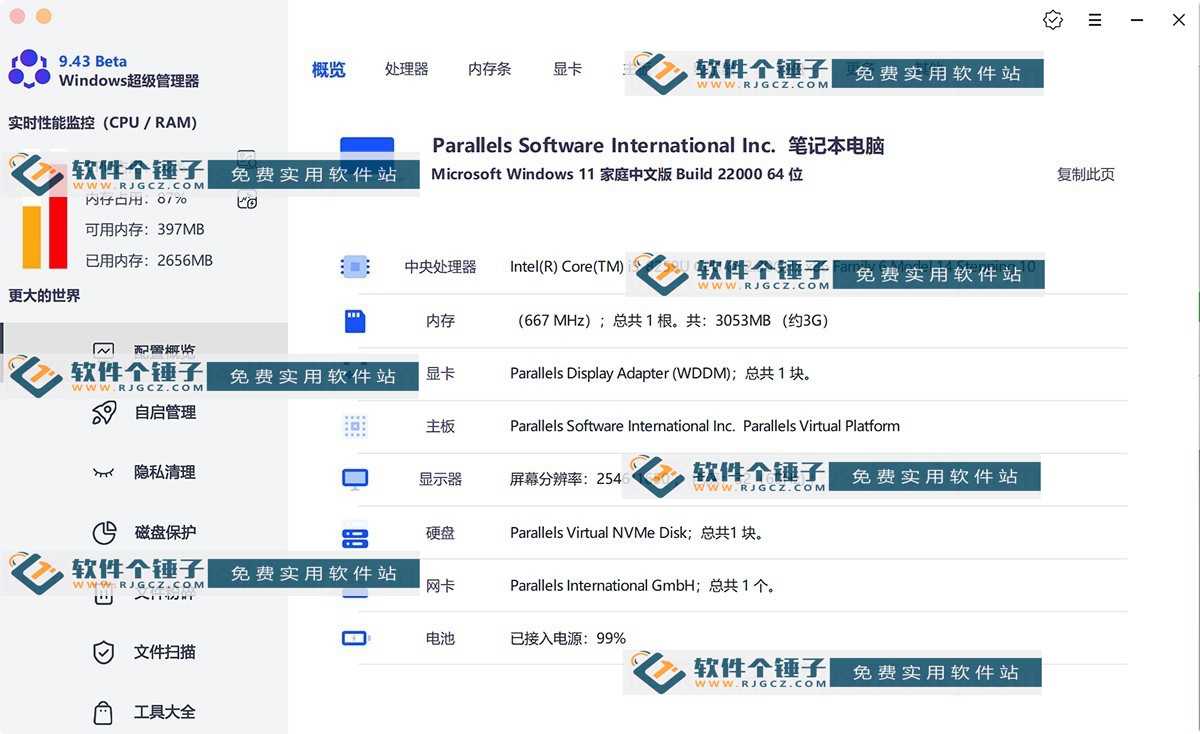Click the bag icon for 工具大全

pyautogui.click(x=103, y=712)
